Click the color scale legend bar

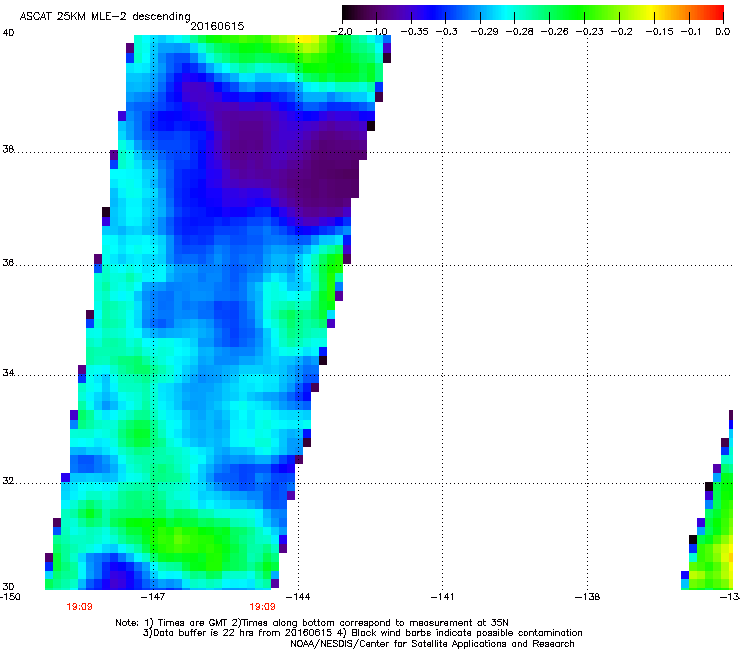click(x=533, y=13)
